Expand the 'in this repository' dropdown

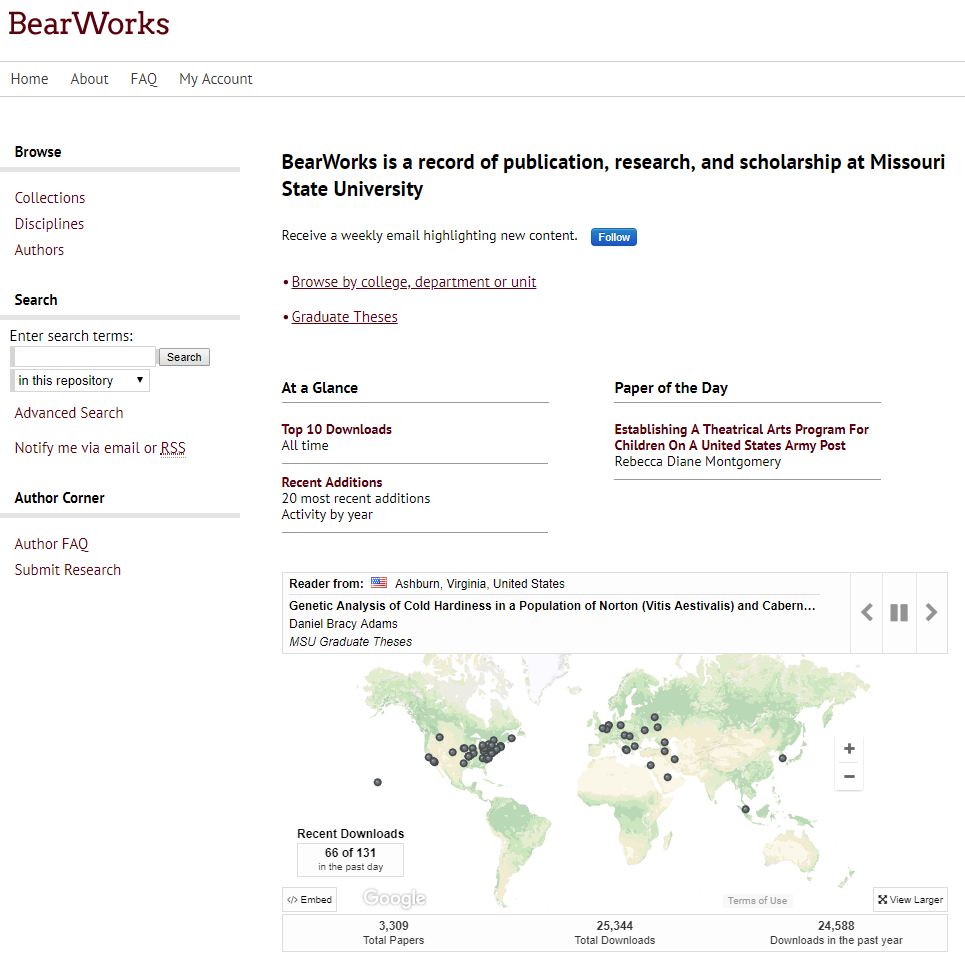pos(80,381)
